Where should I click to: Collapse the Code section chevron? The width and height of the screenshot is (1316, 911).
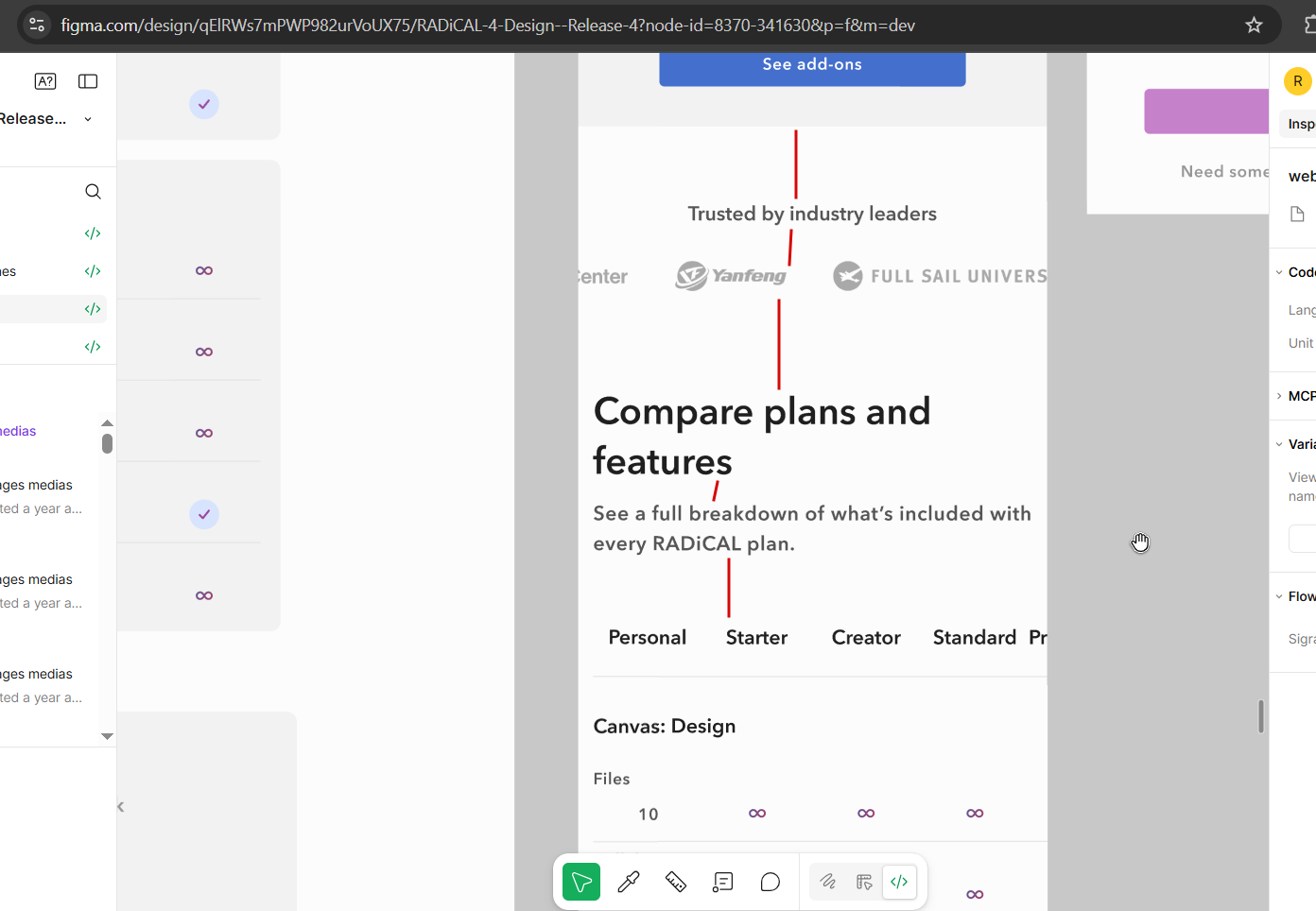(1279, 272)
